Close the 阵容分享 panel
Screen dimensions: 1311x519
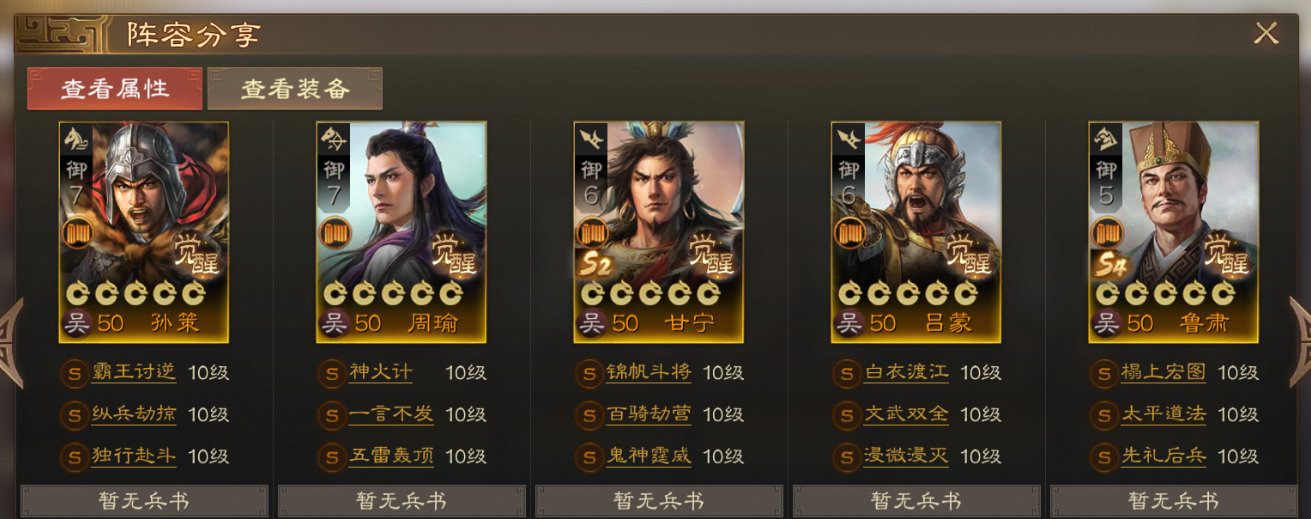pos(1266,33)
